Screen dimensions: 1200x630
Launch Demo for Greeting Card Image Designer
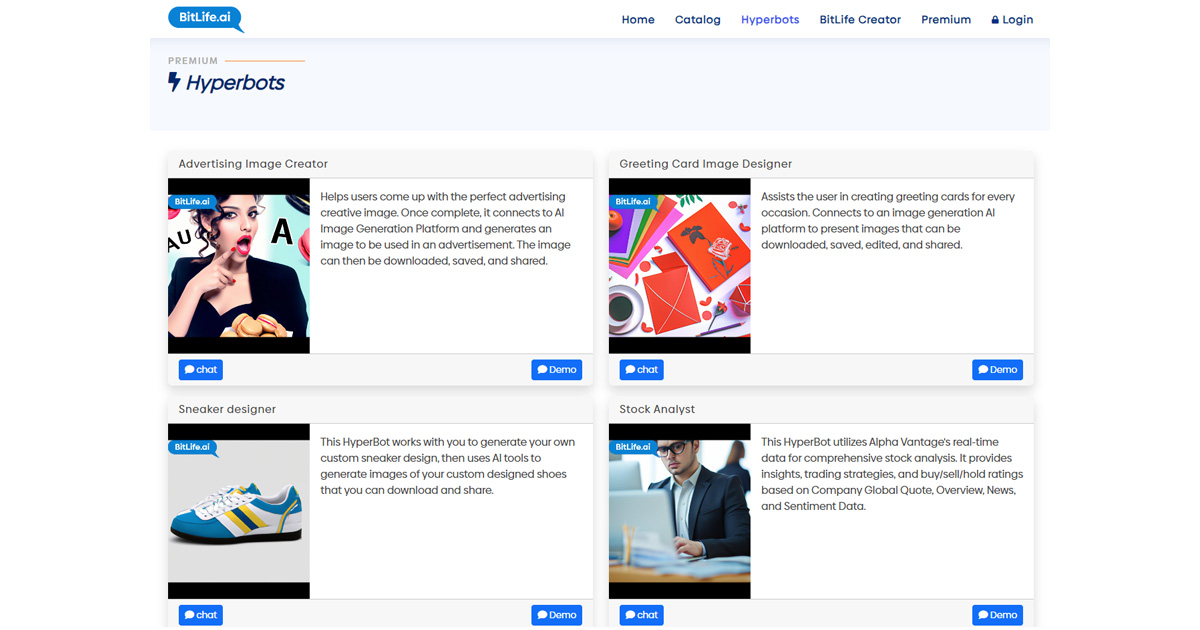(997, 370)
